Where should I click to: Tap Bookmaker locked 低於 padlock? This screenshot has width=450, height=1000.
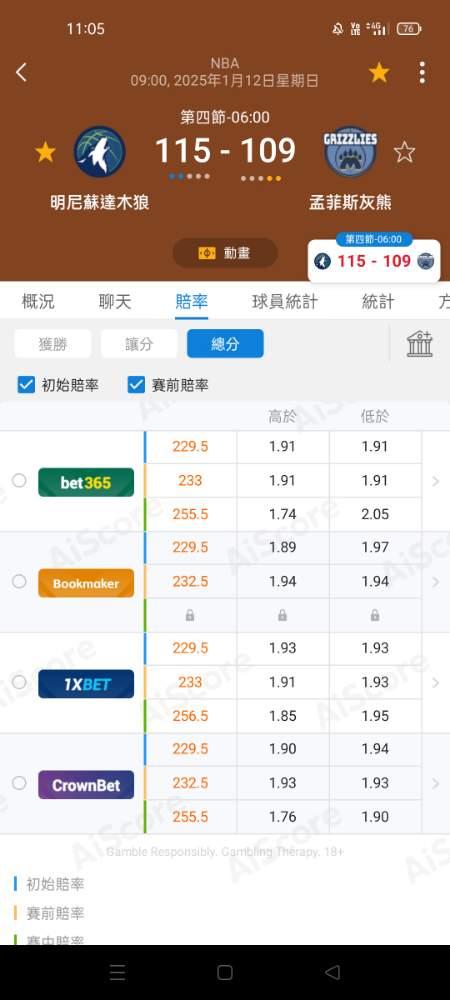coord(375,615)
